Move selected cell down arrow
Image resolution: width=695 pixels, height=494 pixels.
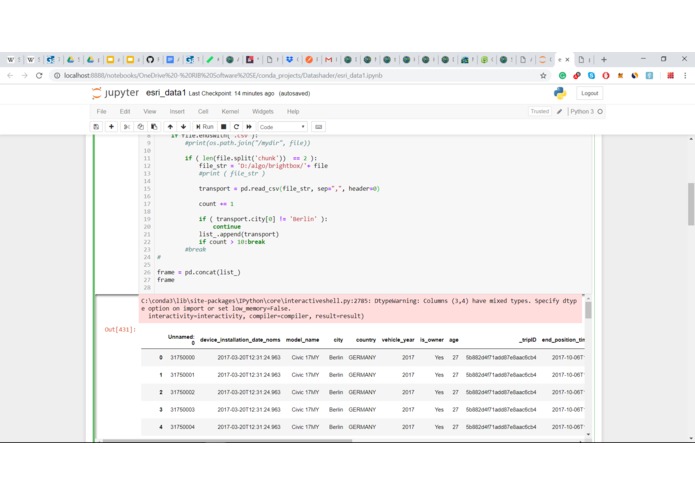(x=184, y=127)
